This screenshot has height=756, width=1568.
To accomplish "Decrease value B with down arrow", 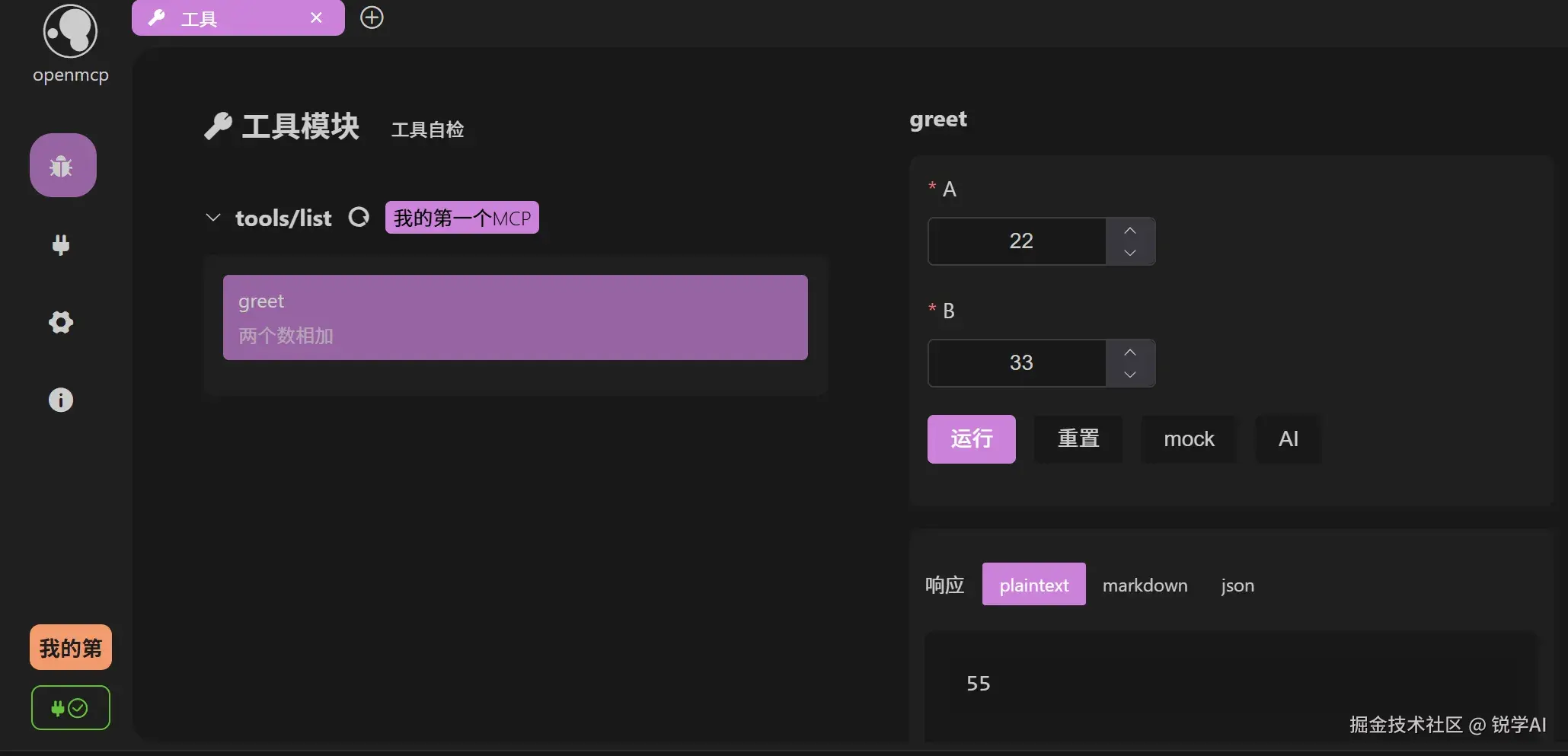I will (1130, 375).
